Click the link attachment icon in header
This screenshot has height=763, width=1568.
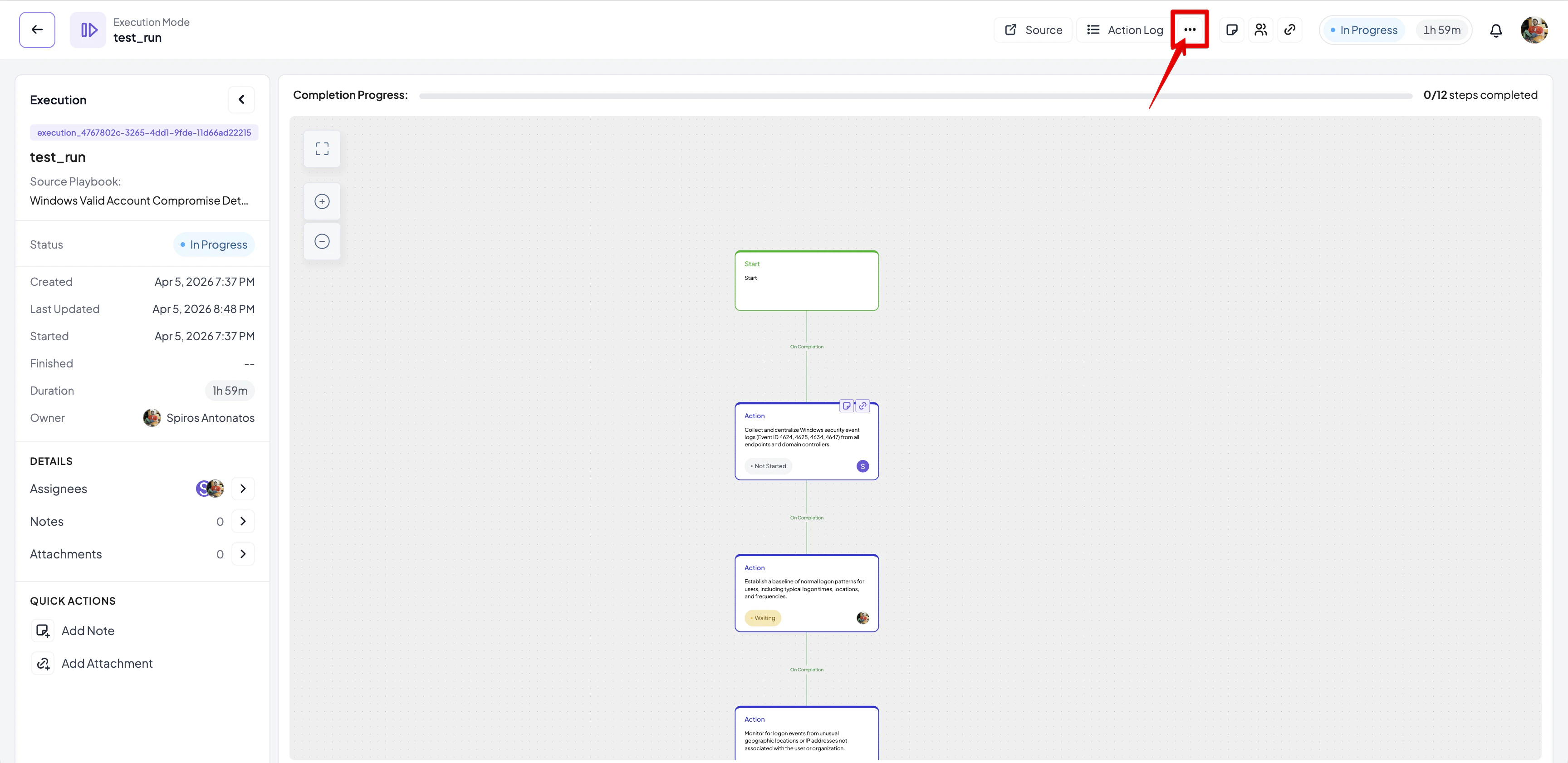1289,30
